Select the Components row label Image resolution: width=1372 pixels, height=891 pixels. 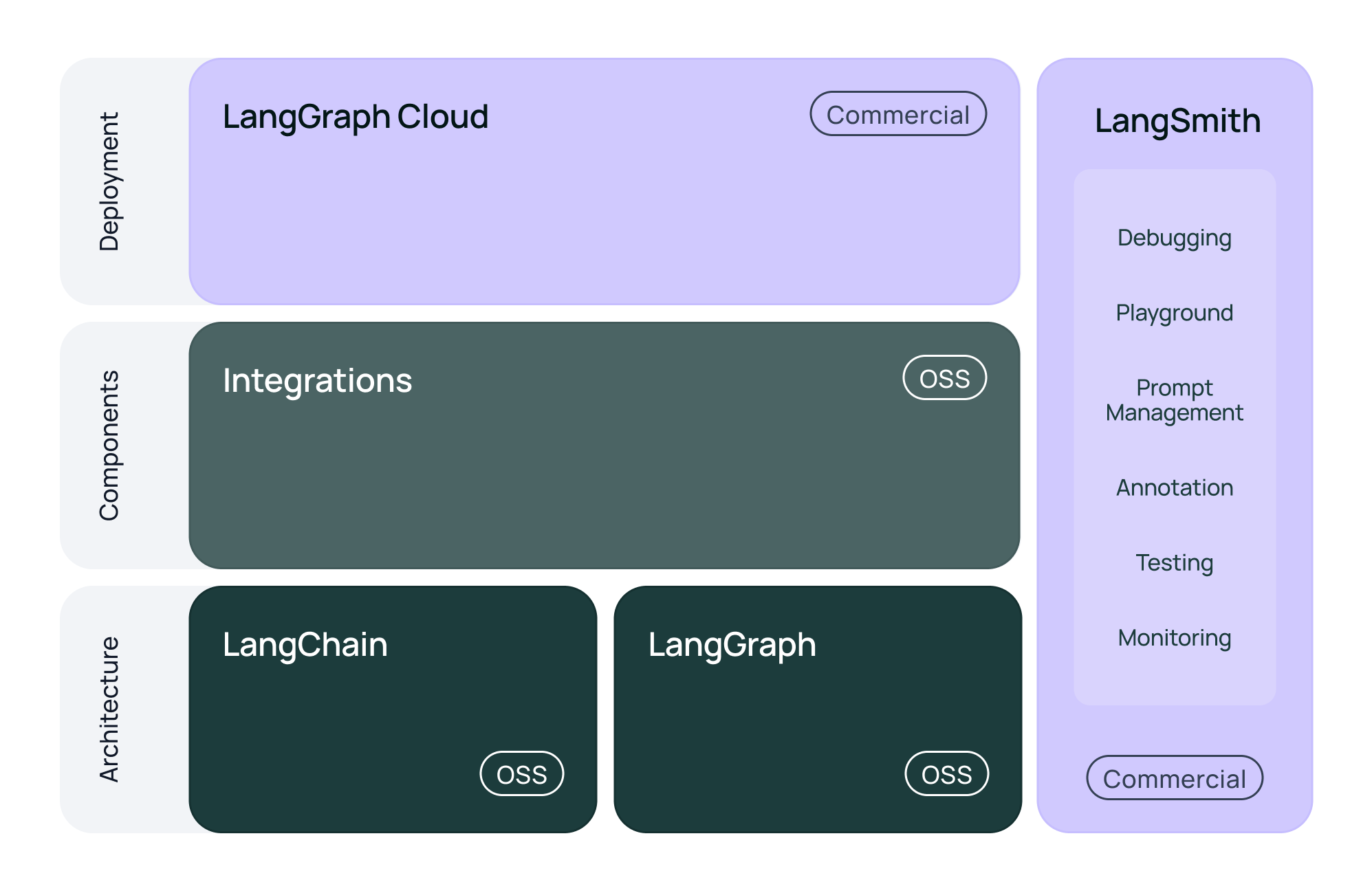tap(109, 445)
